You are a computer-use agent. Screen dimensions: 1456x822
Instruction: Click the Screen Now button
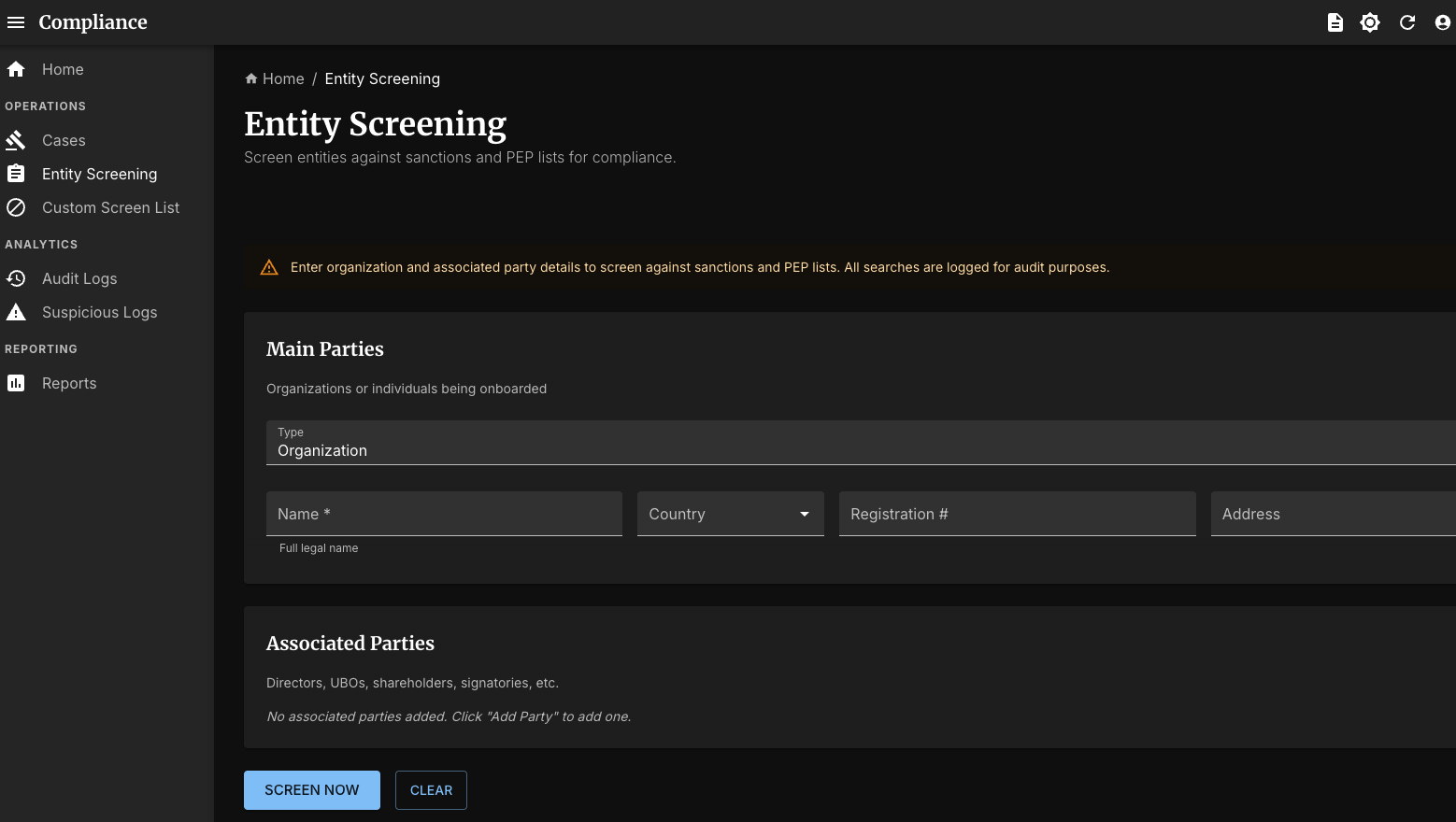[312, 790]
